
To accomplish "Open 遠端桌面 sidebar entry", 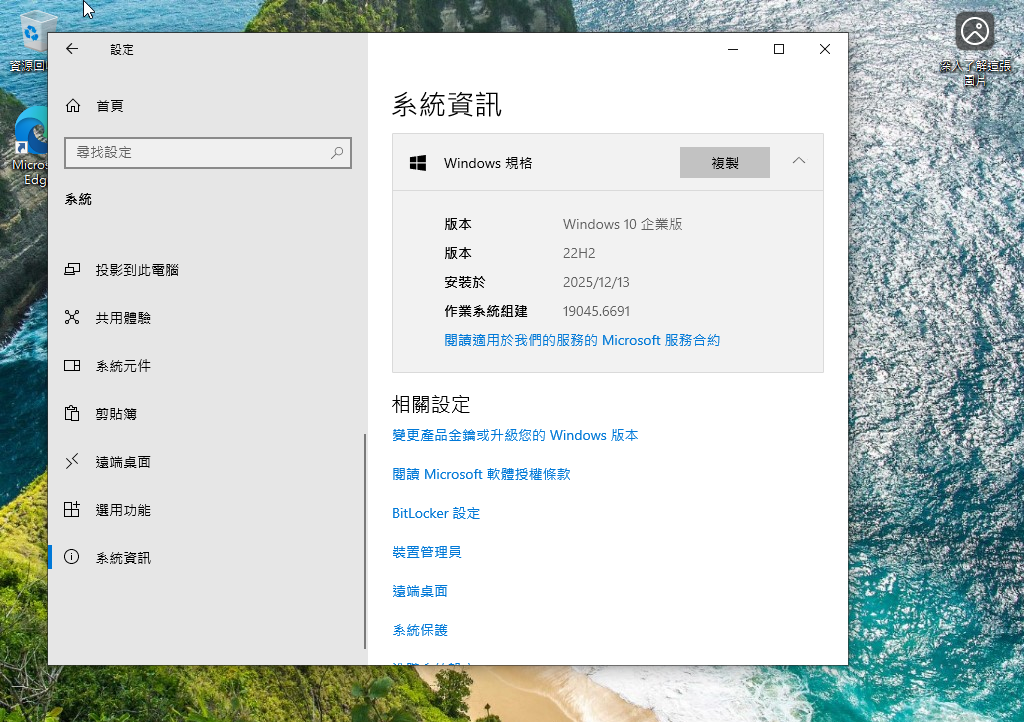I will click(123, 462).
